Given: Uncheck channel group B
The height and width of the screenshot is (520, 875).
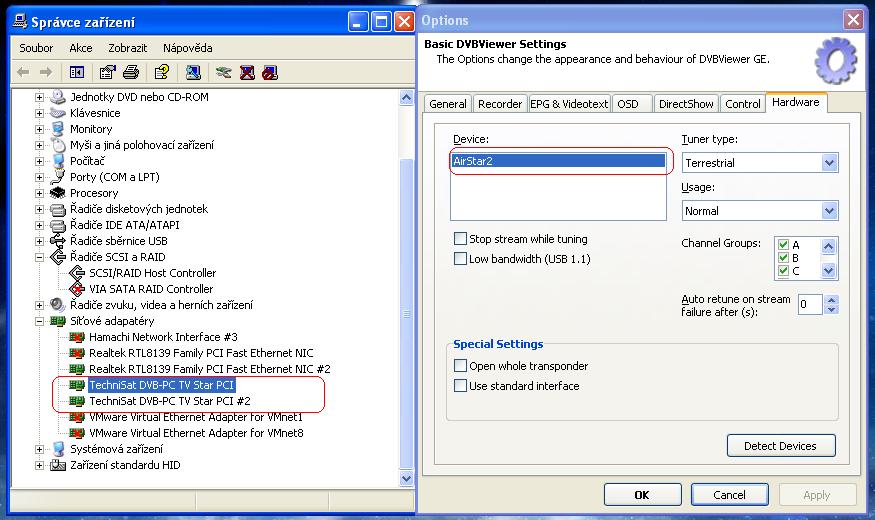Looking at the screenshot, I should 783,258.
